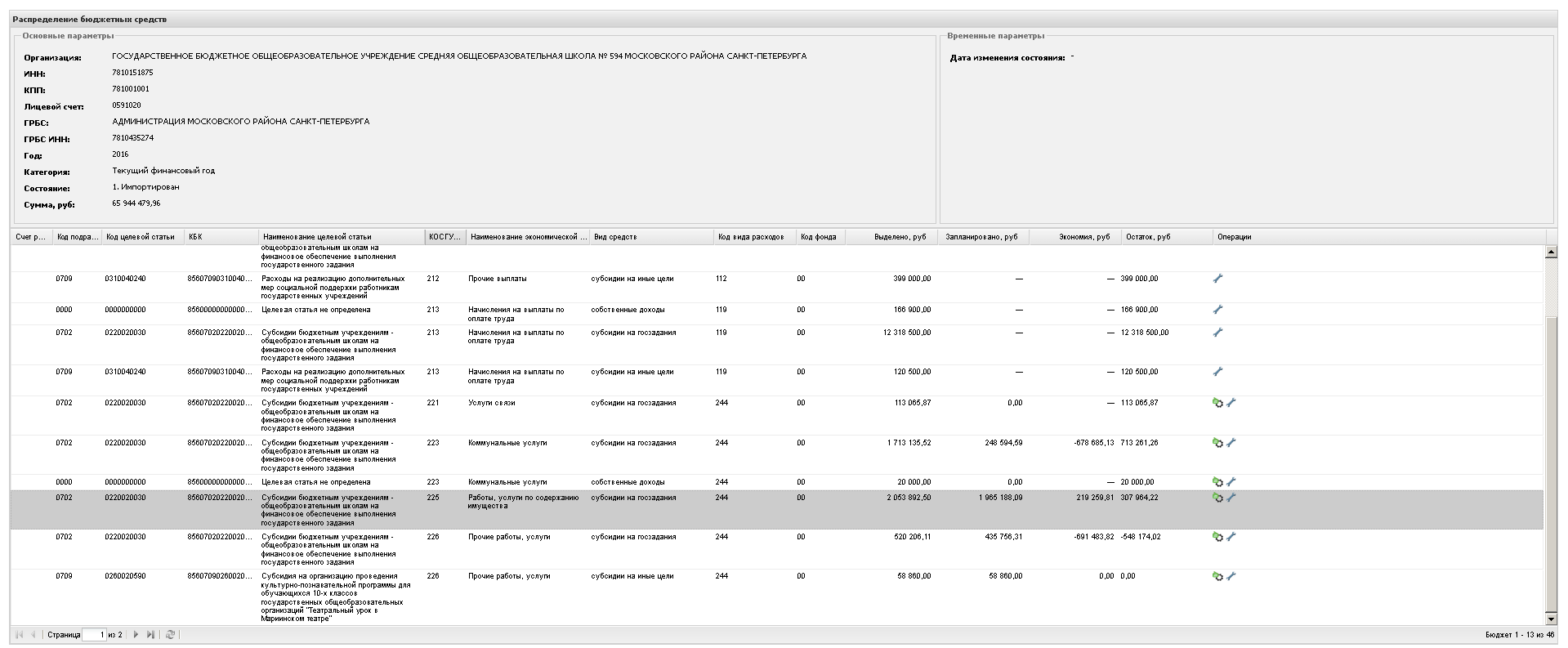
Task: Click wrench icon in 166 900,00 row
Action: pyautogui.click(x=1217, y=310)
